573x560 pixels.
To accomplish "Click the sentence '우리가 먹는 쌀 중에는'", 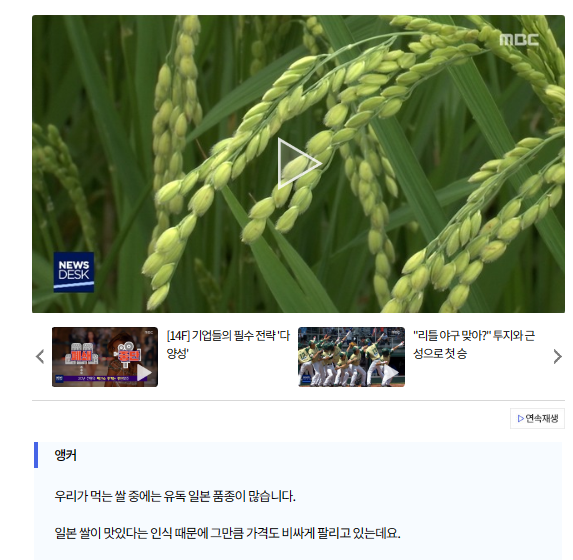I will 175,496.
